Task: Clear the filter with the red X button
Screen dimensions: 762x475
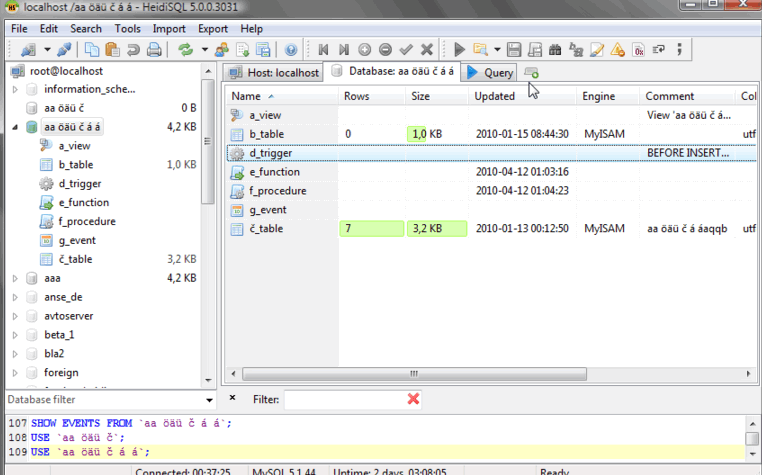Action: [x=414, y=399]
